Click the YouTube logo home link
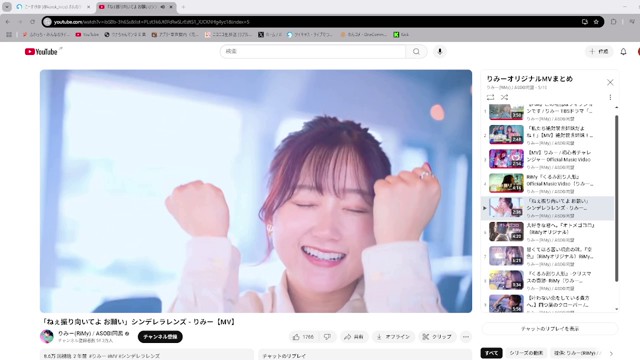This screenshot has width=640, height=360. pyautogui.click(x=41, y=51)
